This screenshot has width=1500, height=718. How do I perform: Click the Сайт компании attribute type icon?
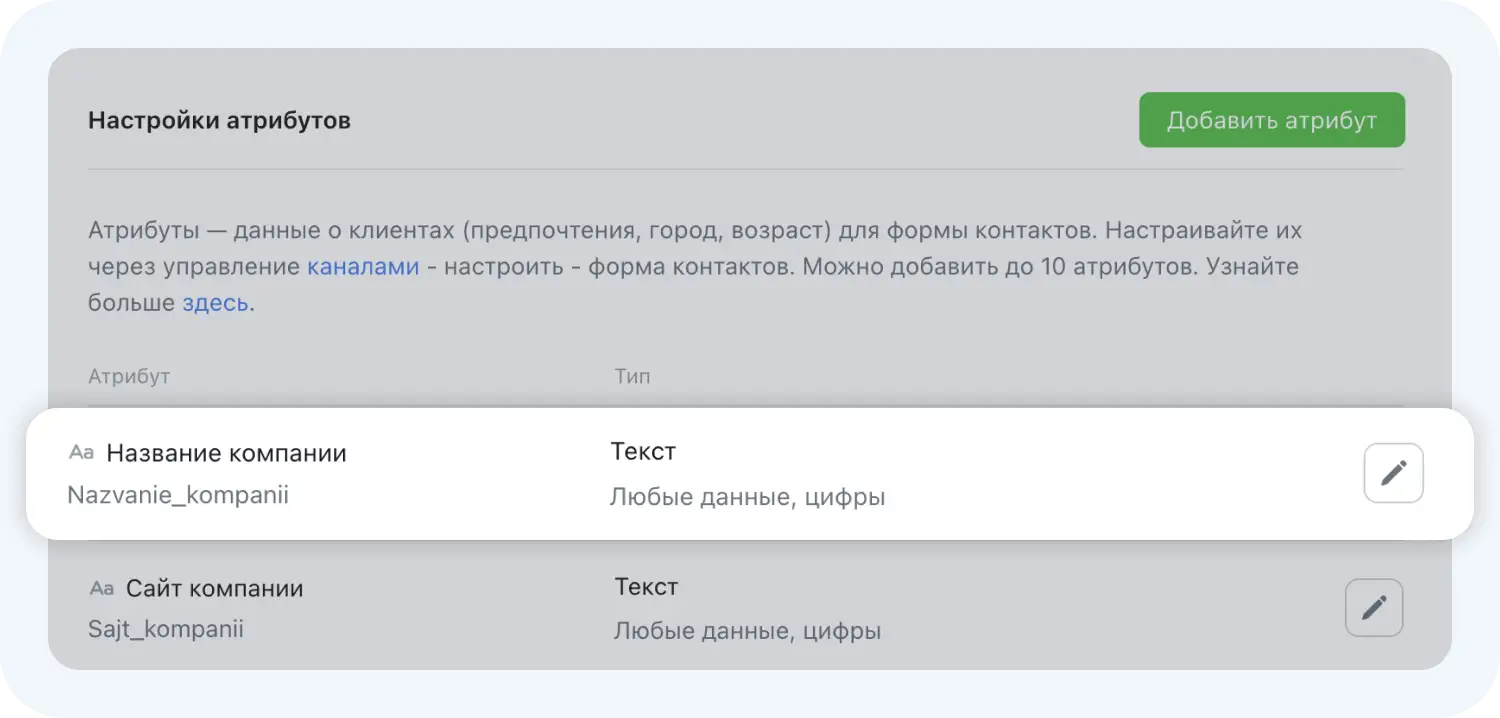(x=101, y=588)
